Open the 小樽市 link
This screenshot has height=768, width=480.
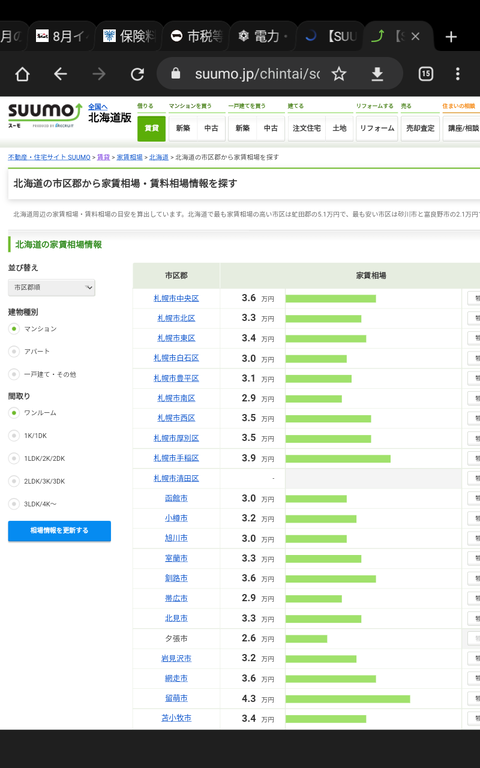tap(176, 518)
